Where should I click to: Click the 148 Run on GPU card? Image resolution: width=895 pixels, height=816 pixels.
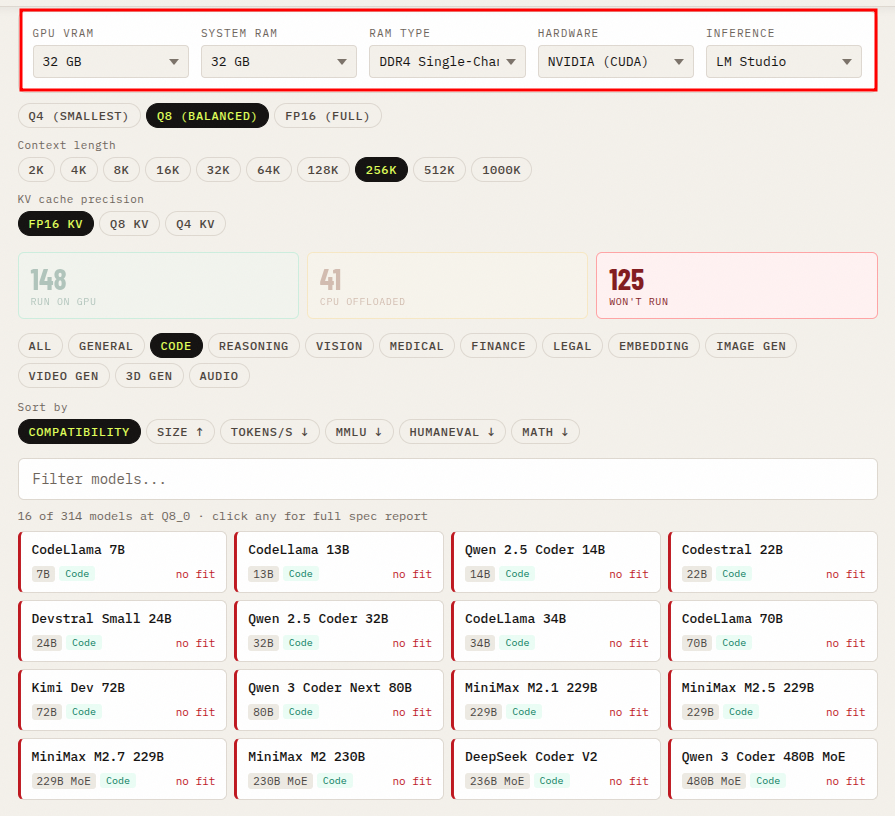click(x=158, y=285)
